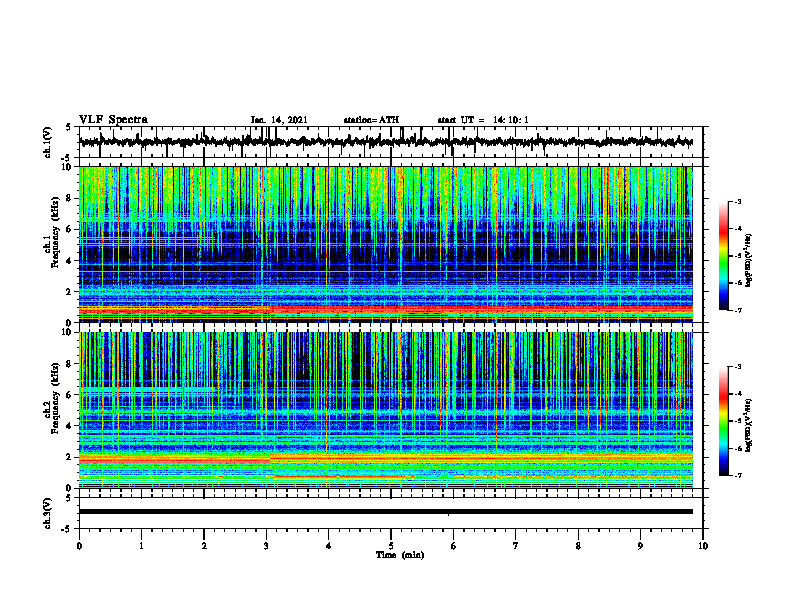
Task: Click the ch.2 spectrogram color scale bar
Action: tap(724, 421)
